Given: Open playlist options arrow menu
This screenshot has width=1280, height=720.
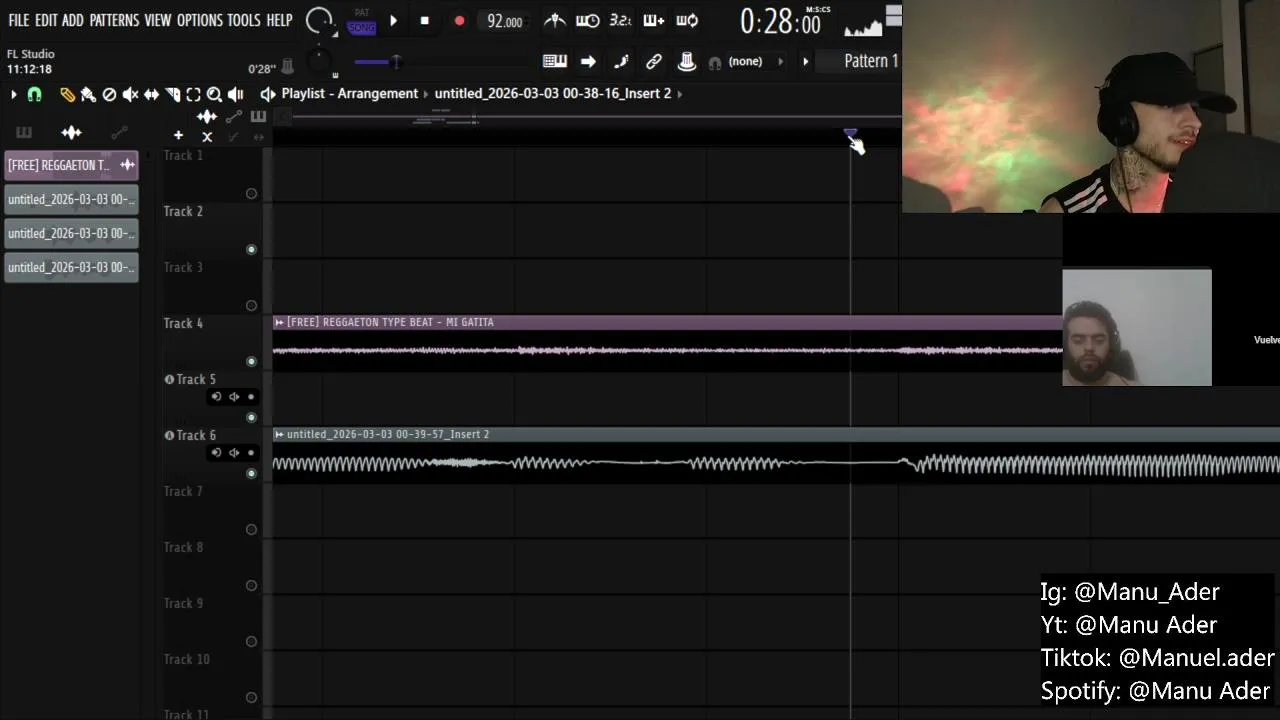Looking at the screenshot, I should (x=13, y=94).
